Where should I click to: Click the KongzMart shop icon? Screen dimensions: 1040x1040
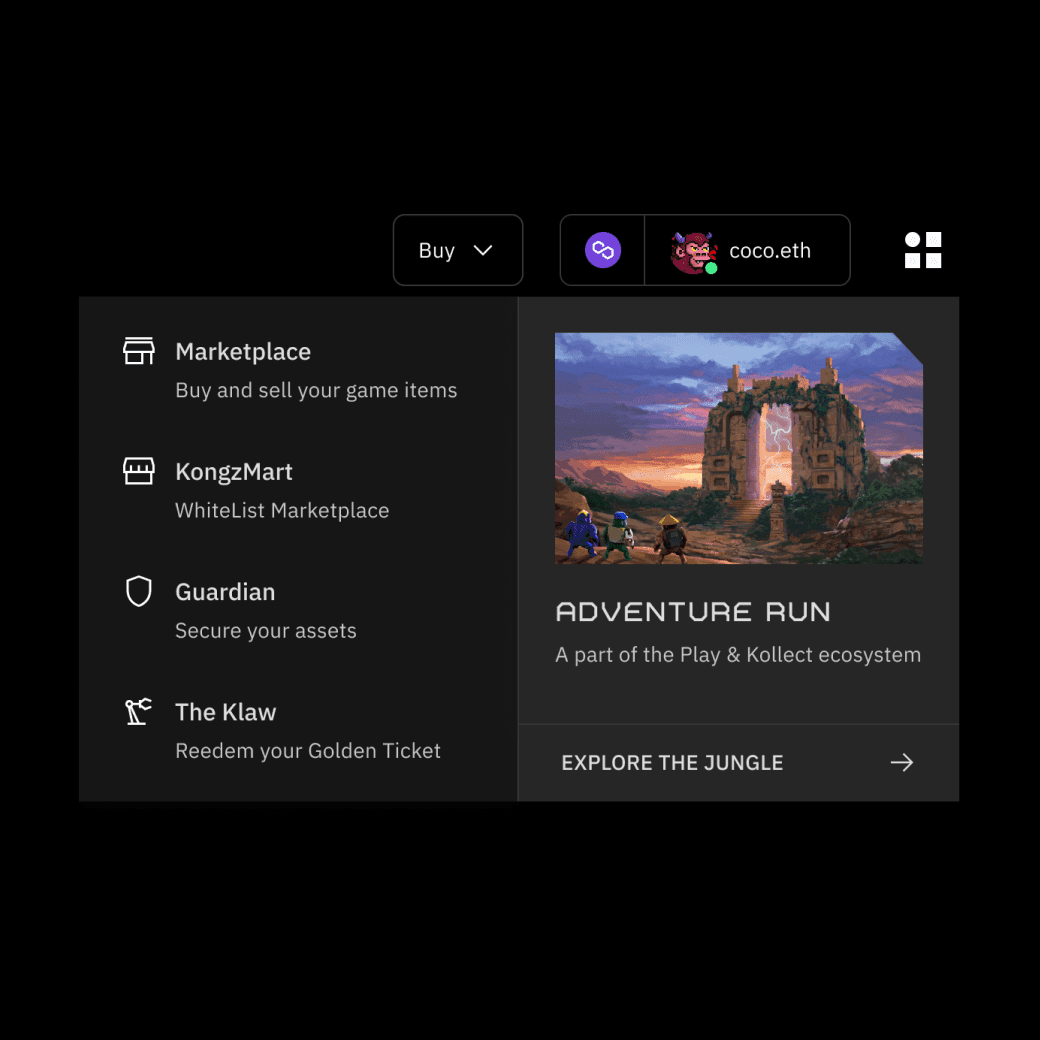138,471
